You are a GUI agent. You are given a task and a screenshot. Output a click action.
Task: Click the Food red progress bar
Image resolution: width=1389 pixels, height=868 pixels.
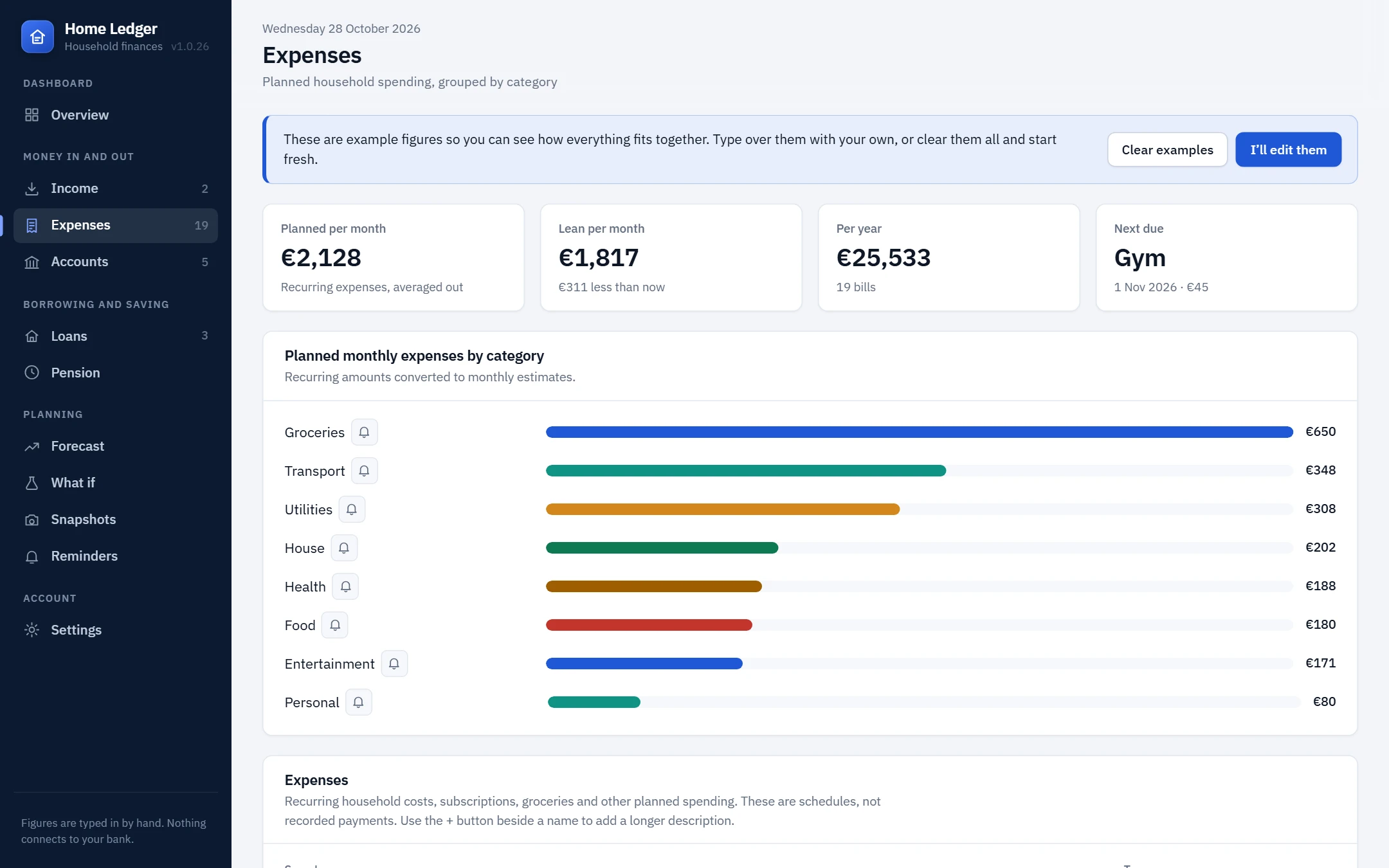coord(649,625)
